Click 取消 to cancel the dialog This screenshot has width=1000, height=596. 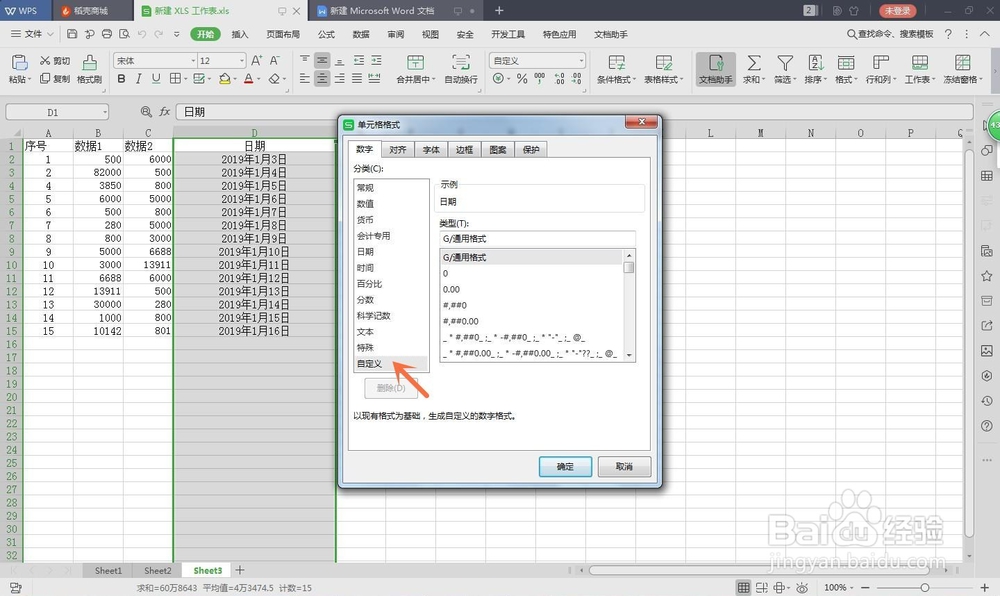624,467
